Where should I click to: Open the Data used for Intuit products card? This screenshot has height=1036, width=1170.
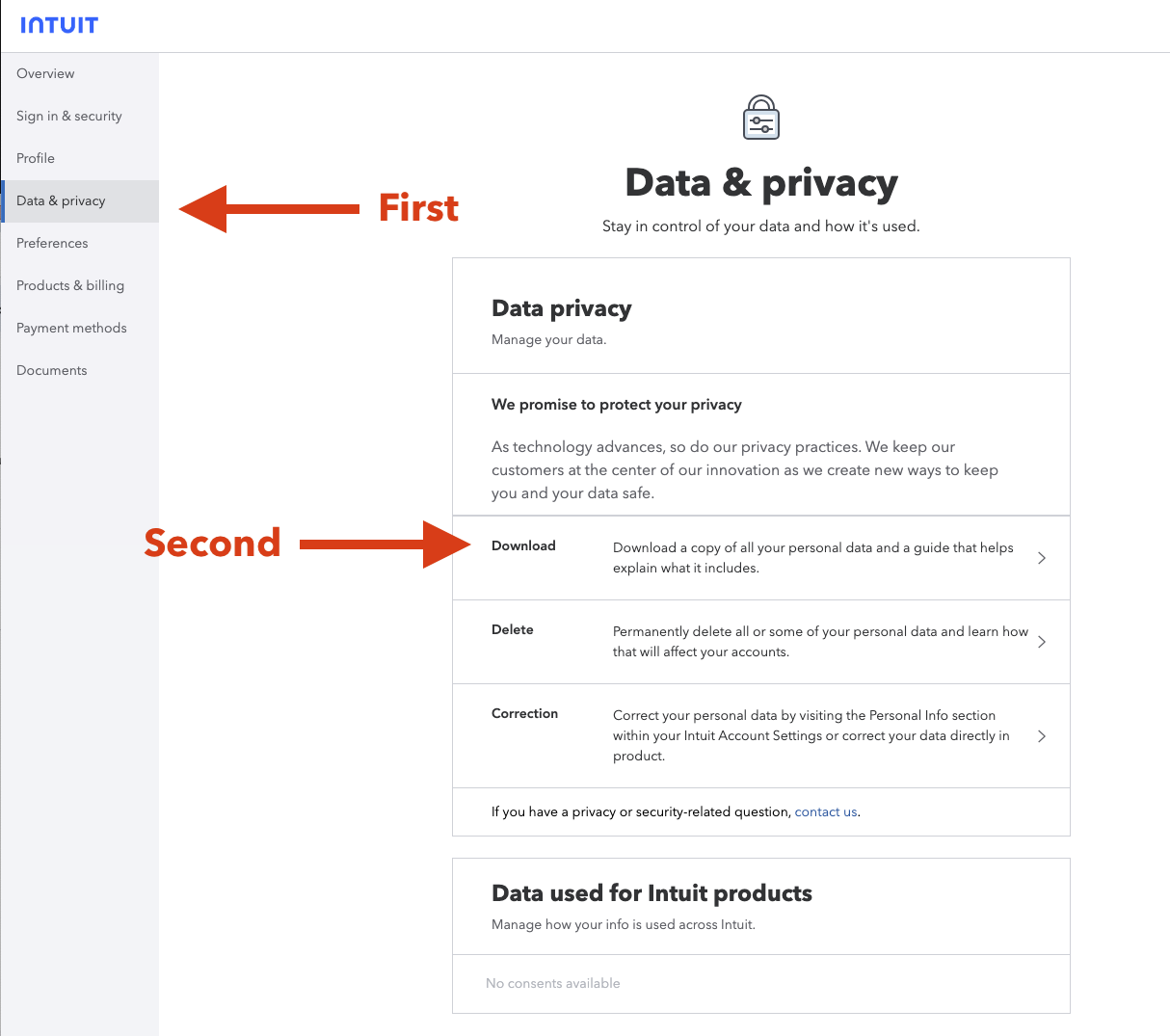coord(651,893)
